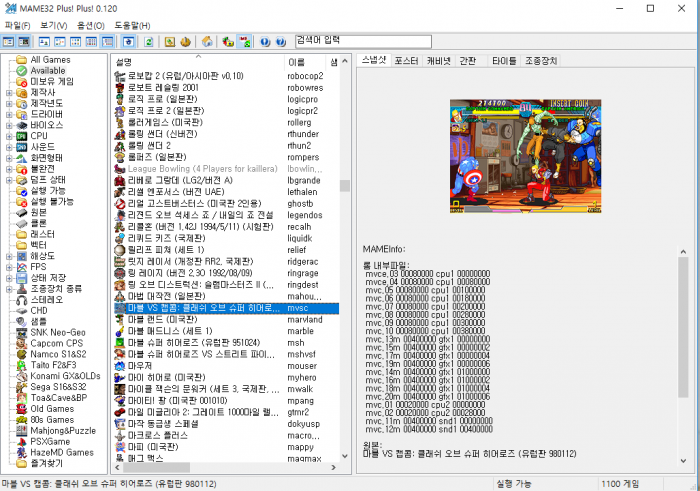Select the Mahjong&Puzzle folder icon
Viewport: 700px width, 491px height.
pyautogui.click(x=21, y=431)
